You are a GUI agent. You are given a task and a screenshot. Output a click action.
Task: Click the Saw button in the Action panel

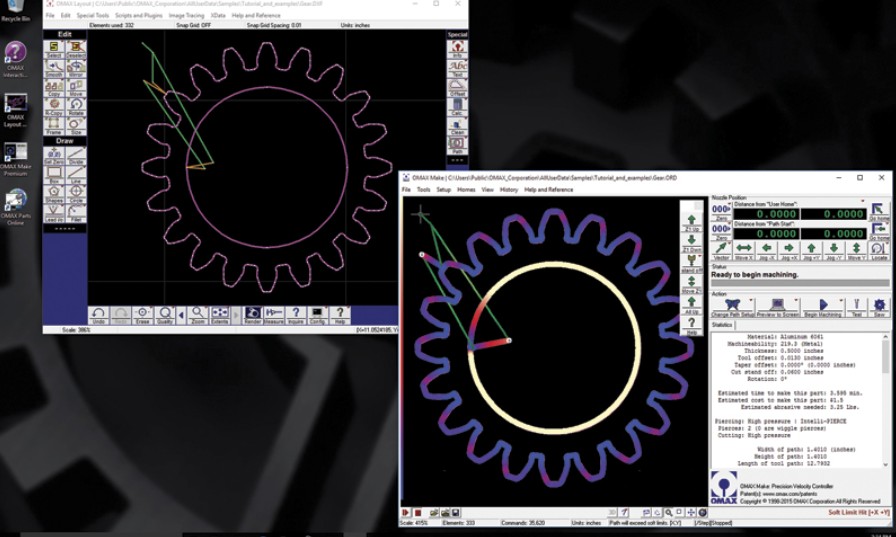[879, 307]
